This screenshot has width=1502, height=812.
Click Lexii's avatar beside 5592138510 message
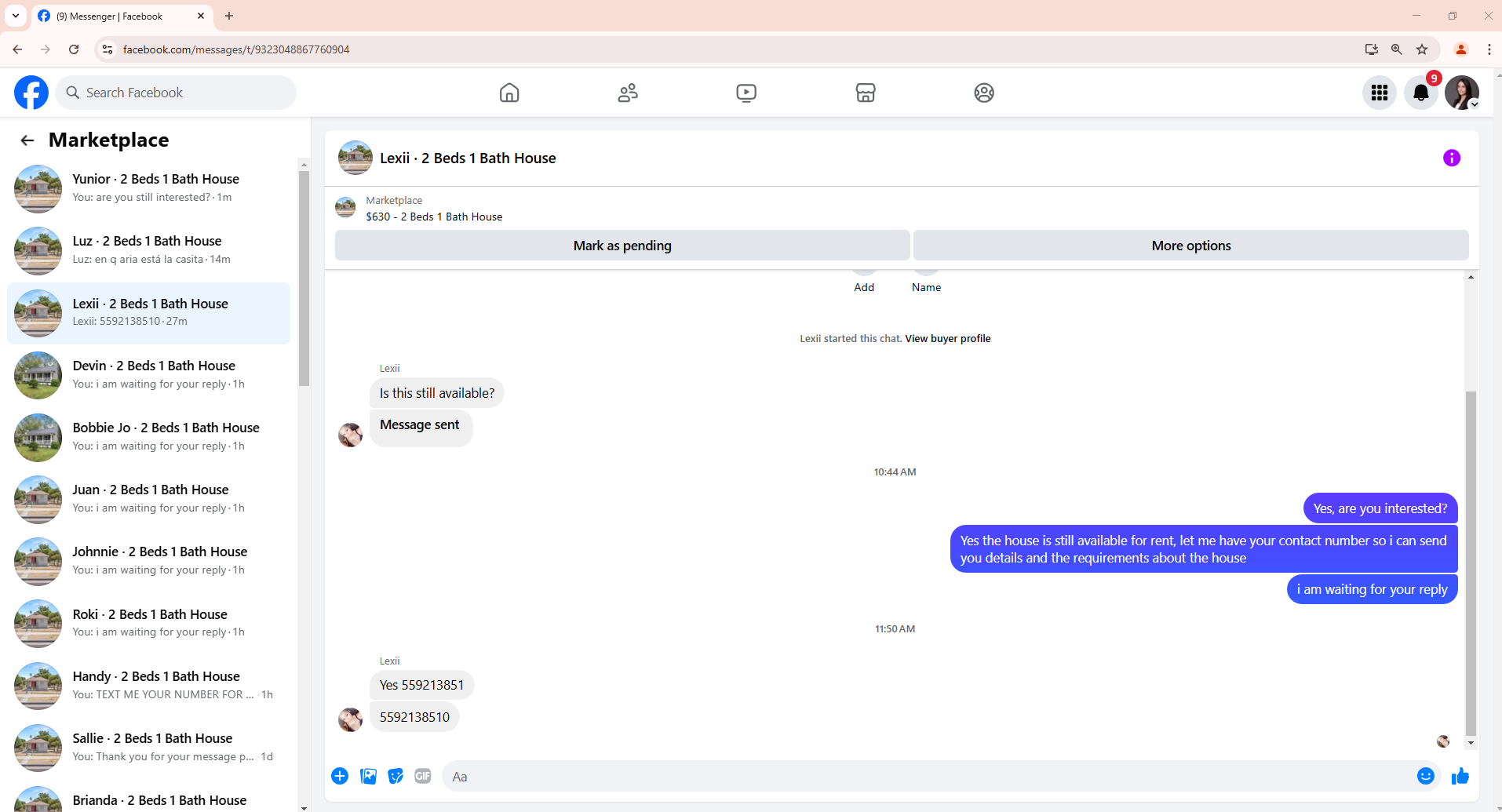[350, 719]
